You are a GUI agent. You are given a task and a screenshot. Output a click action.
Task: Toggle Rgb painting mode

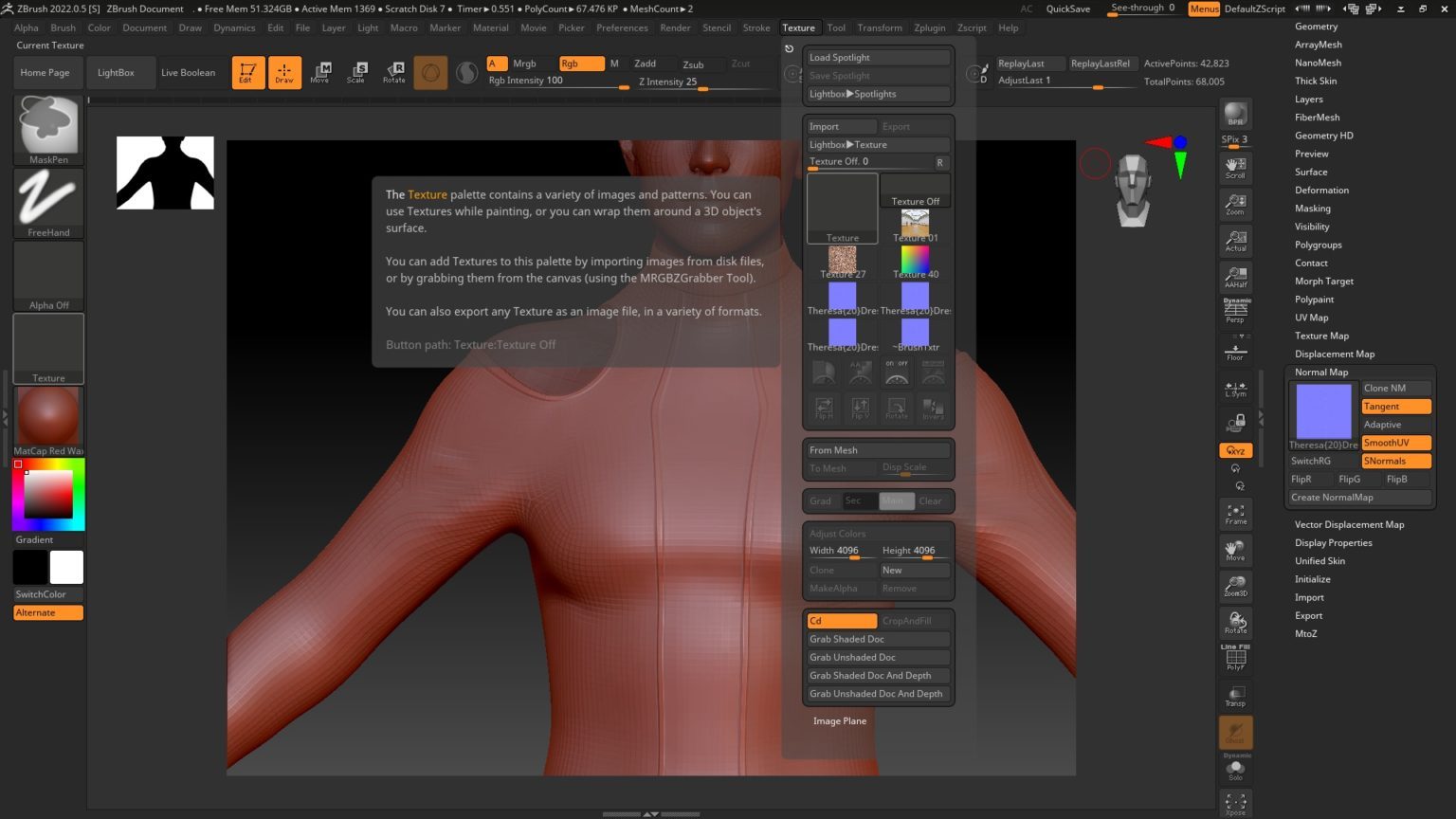click(x=581, y=64)
